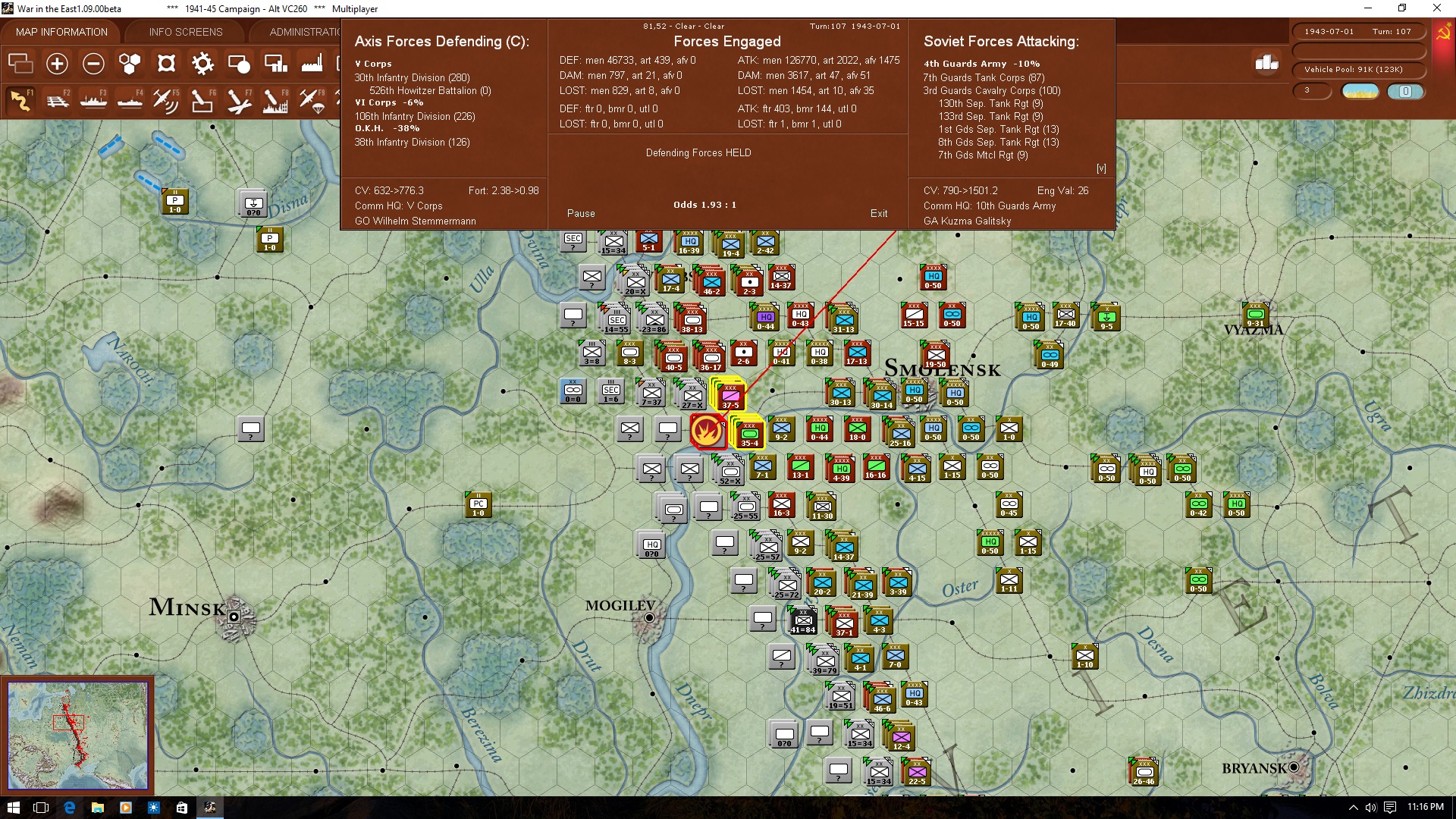Select the SEC 1=6 counter
This screenshot has height=819, width=1456.
coord(611,391)
